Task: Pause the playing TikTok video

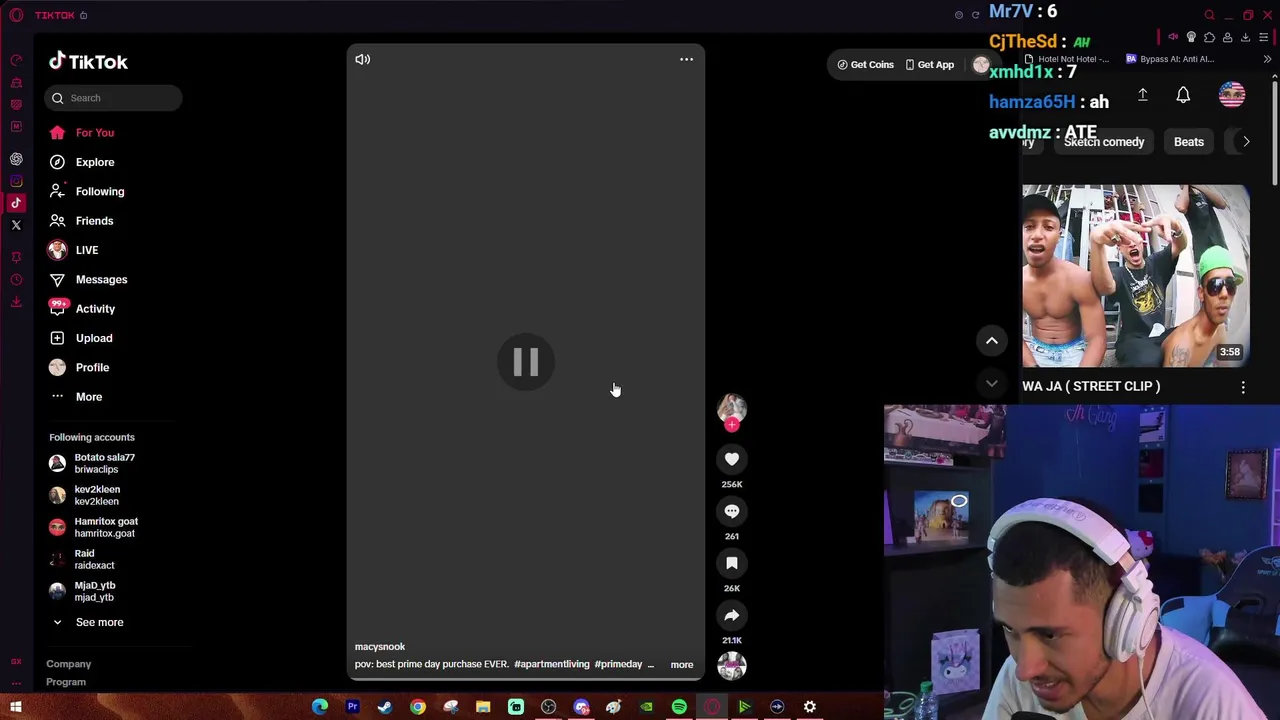Action: (x=526, y=362)
